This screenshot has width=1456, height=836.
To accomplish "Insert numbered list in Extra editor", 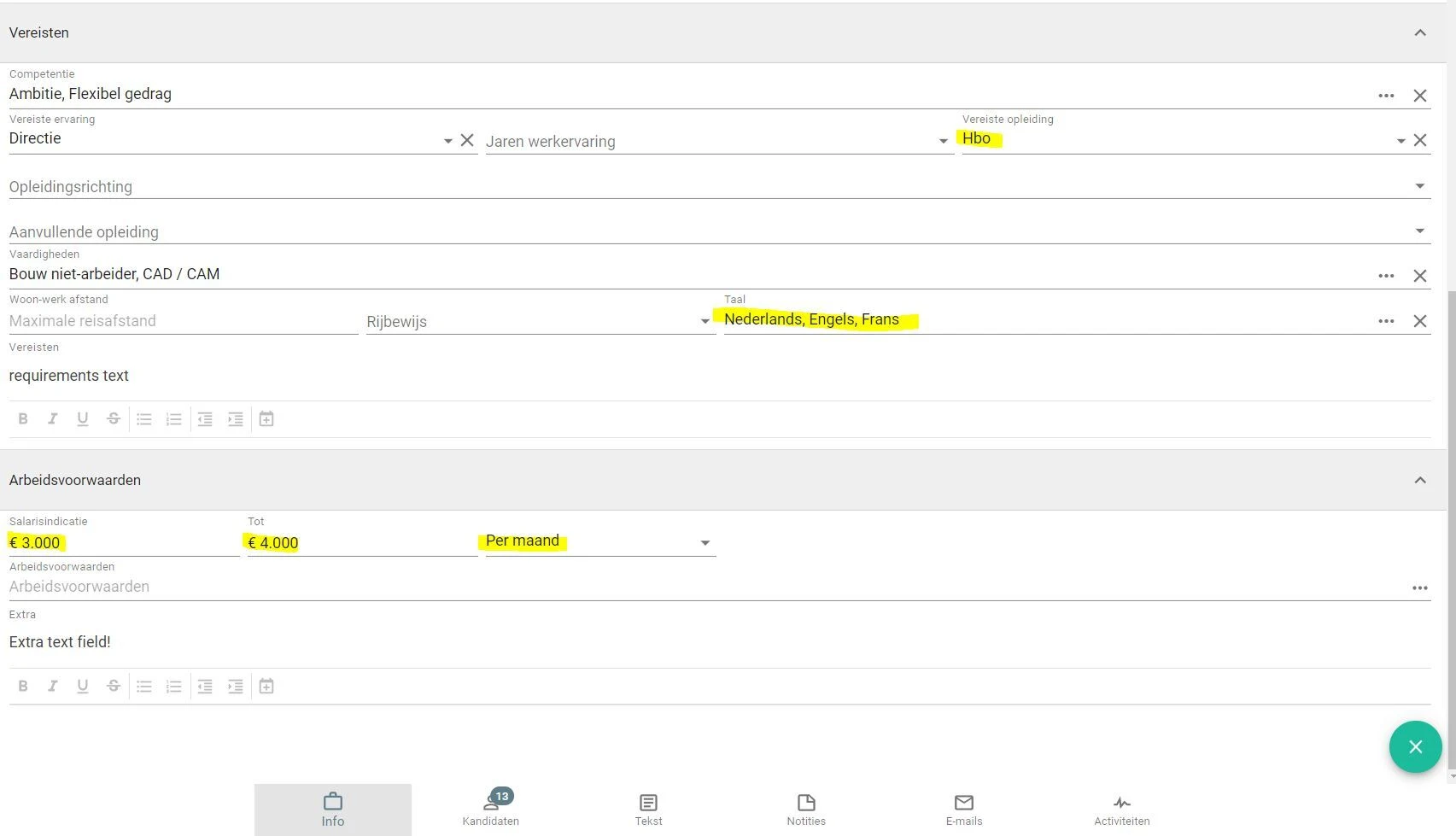I will [x=174, y=686].
